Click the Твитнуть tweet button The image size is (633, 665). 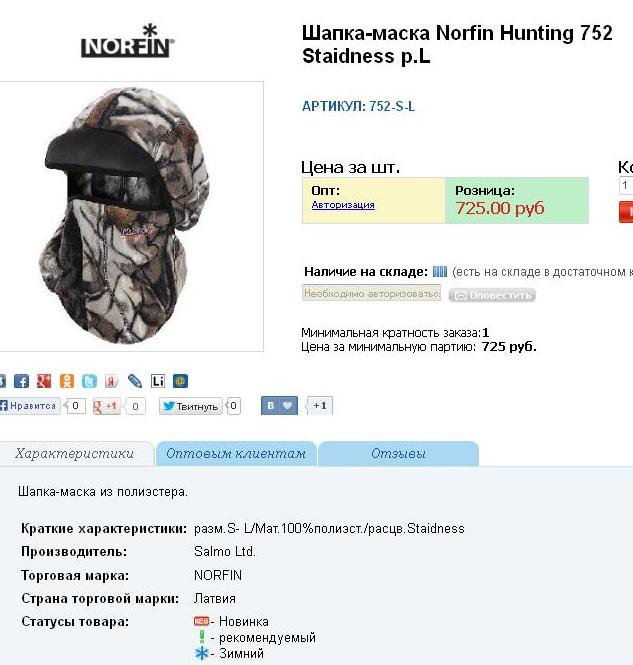191,406
